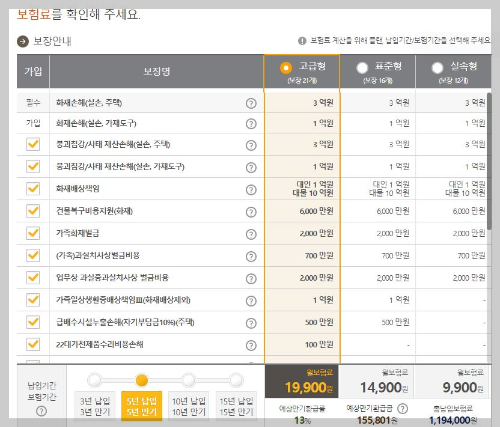Select the 실속형 plan radio button
Viewport: 500px width, 427px height.
[437, 68]
